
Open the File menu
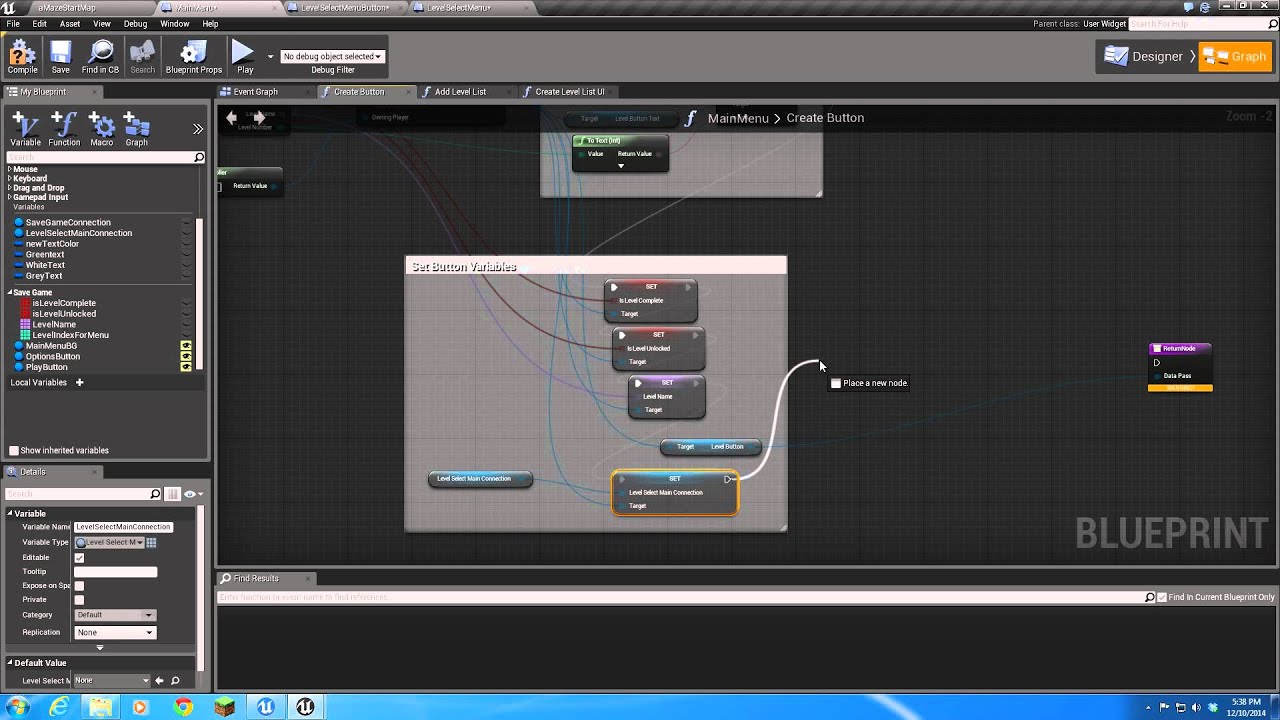coord(13,23)
